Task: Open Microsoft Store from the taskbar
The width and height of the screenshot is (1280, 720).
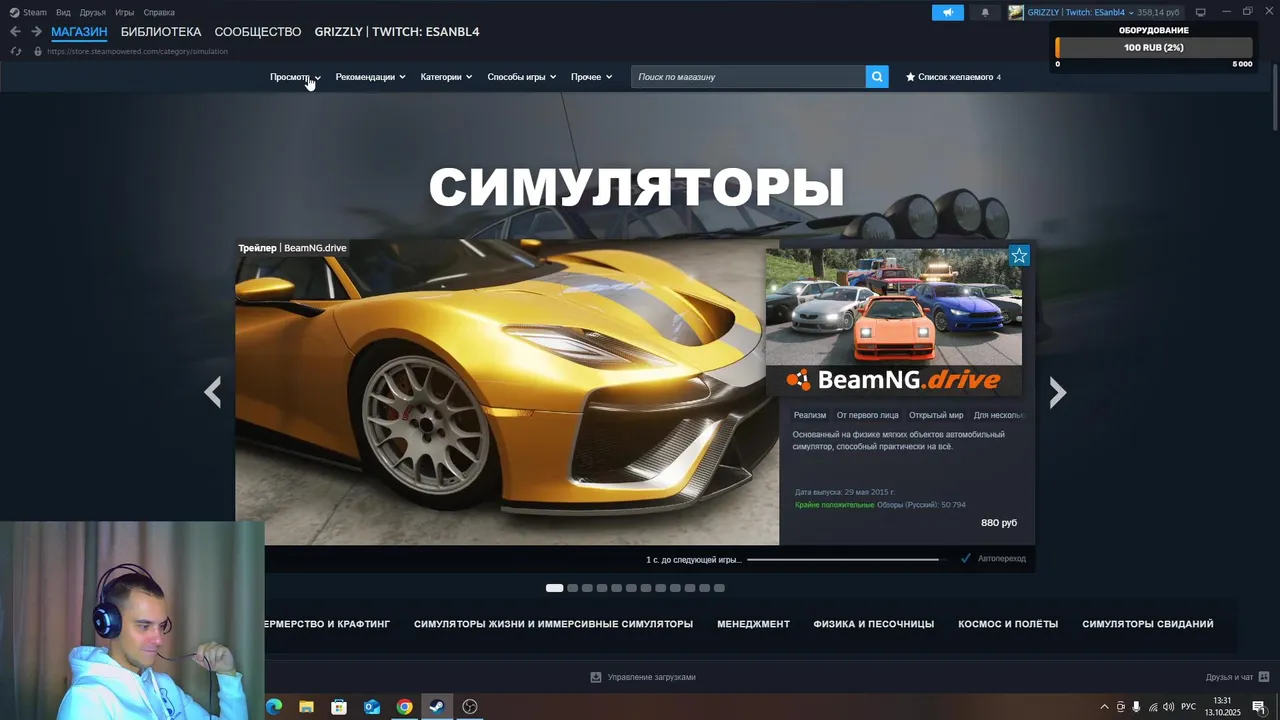Action: point(339,707)
